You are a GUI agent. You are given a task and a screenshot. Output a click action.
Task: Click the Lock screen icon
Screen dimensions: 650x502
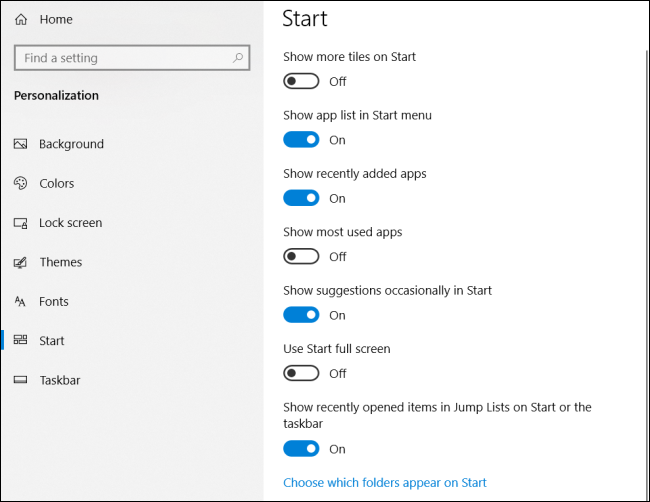21,223
